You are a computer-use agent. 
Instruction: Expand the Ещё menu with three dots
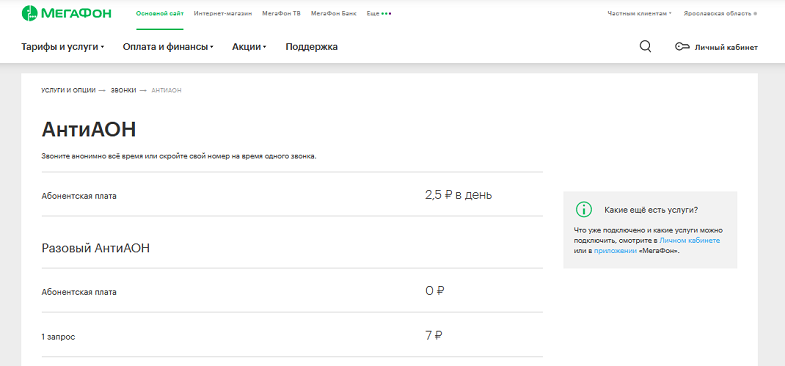pyautogui.click(x=379, y=14)
